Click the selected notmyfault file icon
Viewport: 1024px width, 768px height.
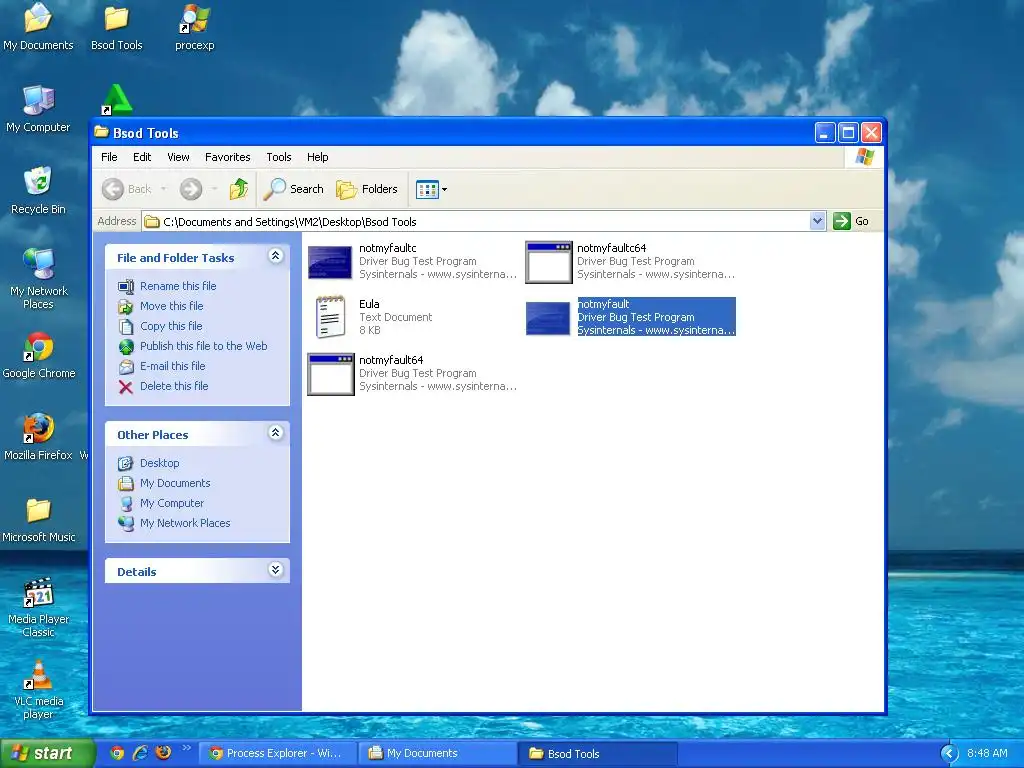coord(548,318)
